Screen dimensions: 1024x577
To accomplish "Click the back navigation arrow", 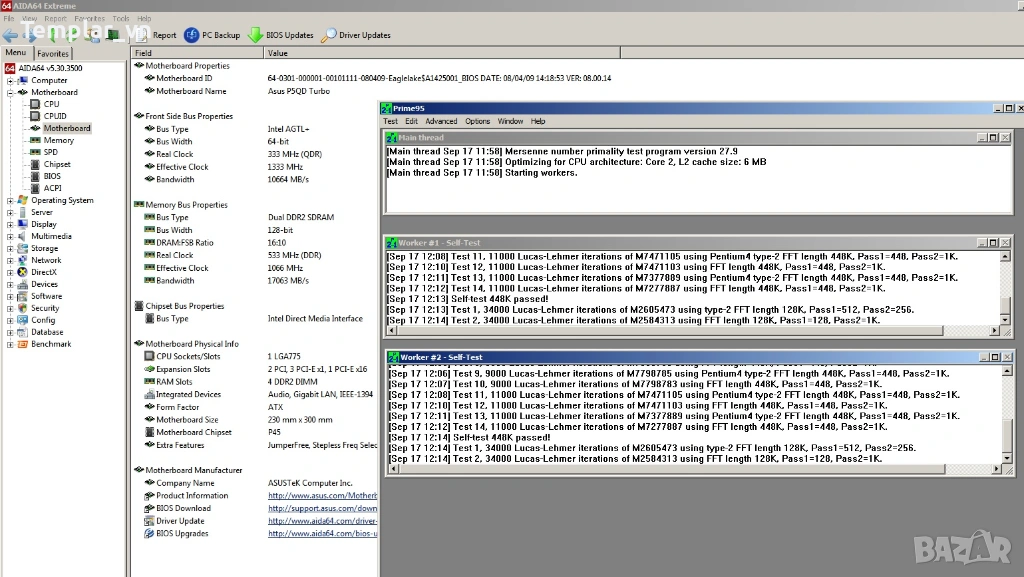I will (10, 35).
